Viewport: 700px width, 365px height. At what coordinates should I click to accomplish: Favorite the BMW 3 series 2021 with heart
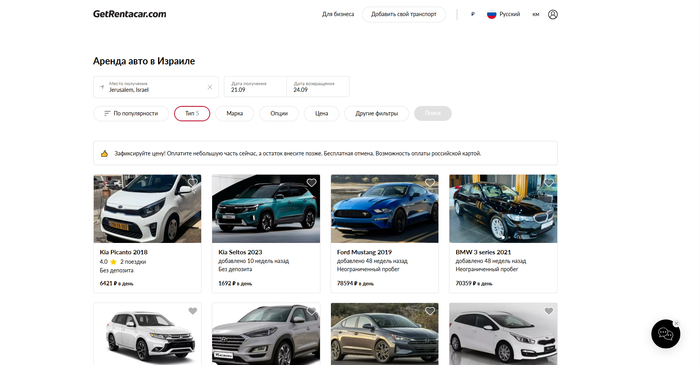(549, 182)
